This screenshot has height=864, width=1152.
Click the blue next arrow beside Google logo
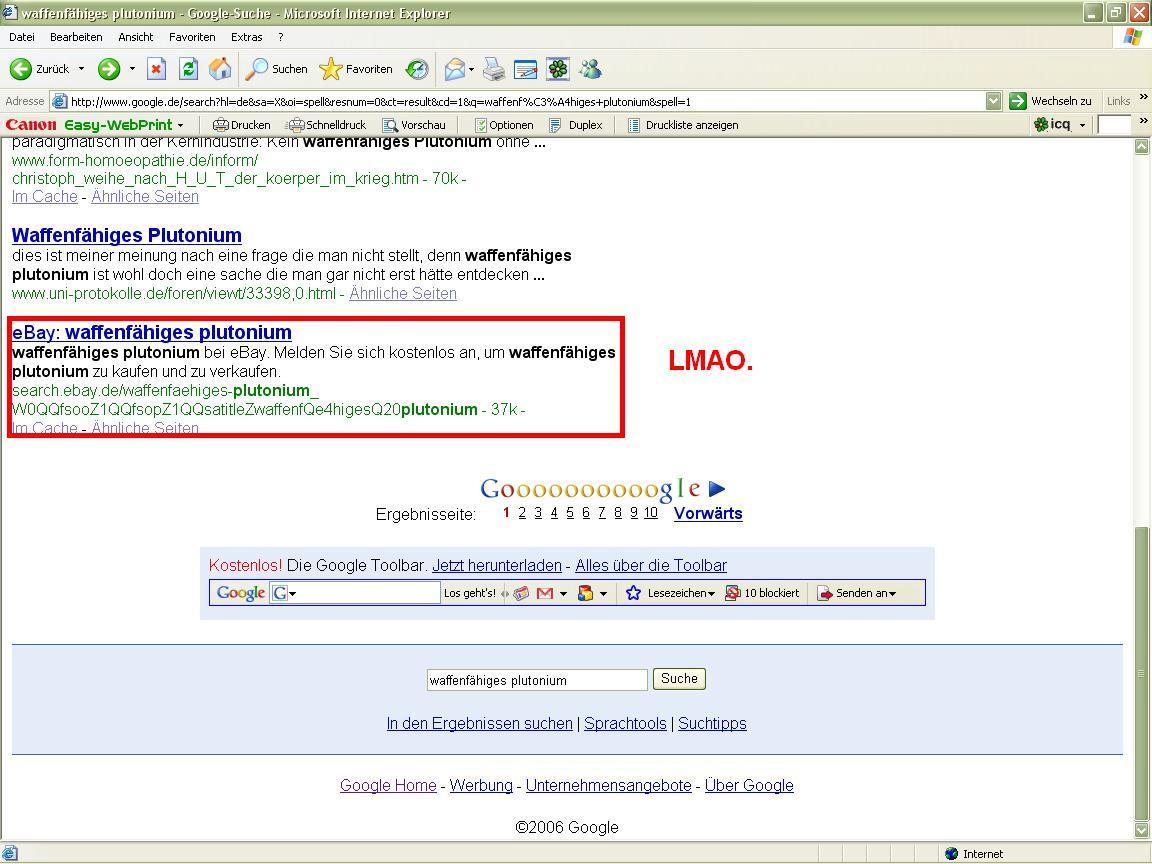[x=717, y=489]
